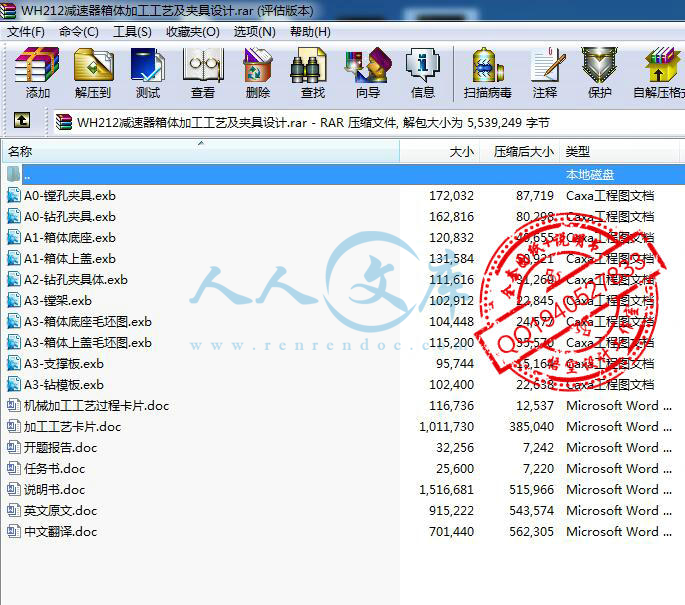Launch the Wizard (向导) icon
Viewport: 685px width, 605px height.
[x=368, y=65]
